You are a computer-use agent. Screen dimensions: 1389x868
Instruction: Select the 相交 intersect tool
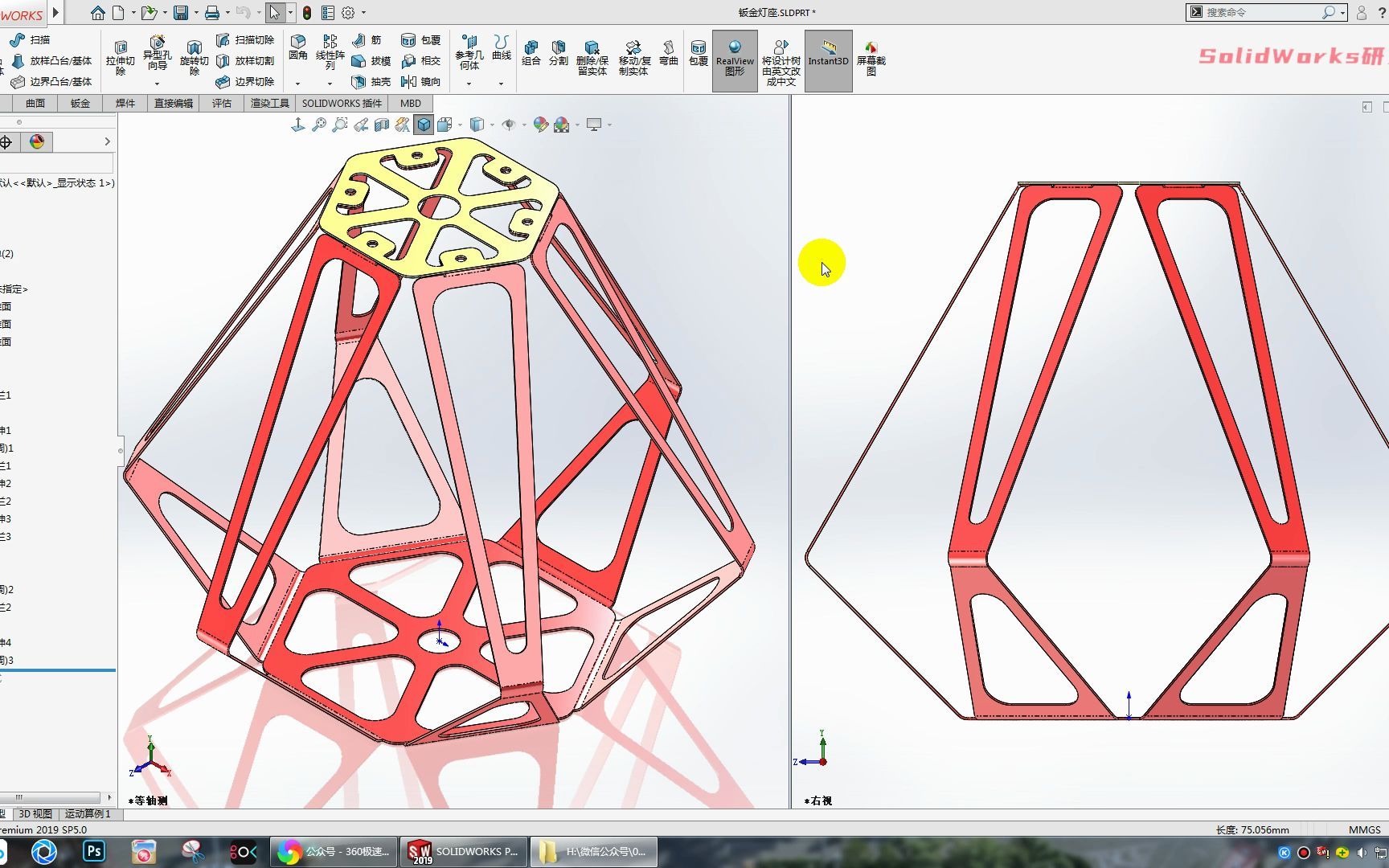(421, 60)
